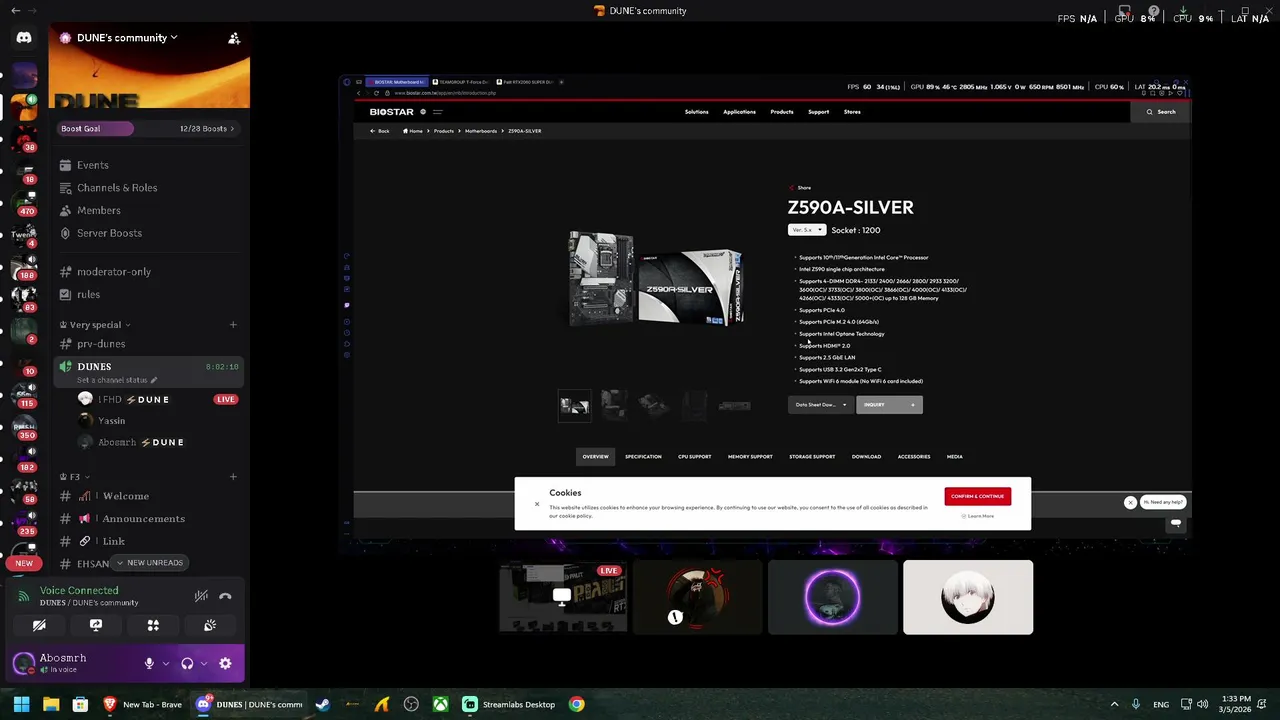
Task: Open Steam from the taskbar
Action: click(x=322, y=704)
